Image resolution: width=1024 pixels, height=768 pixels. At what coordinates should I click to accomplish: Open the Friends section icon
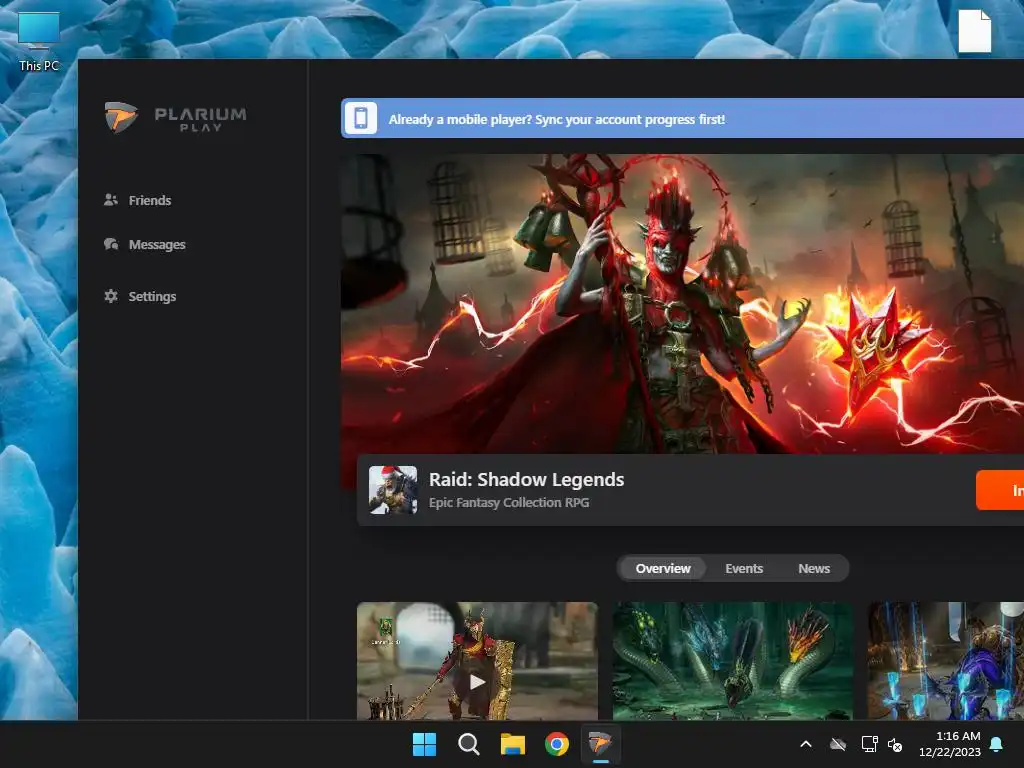coord(111,200)
